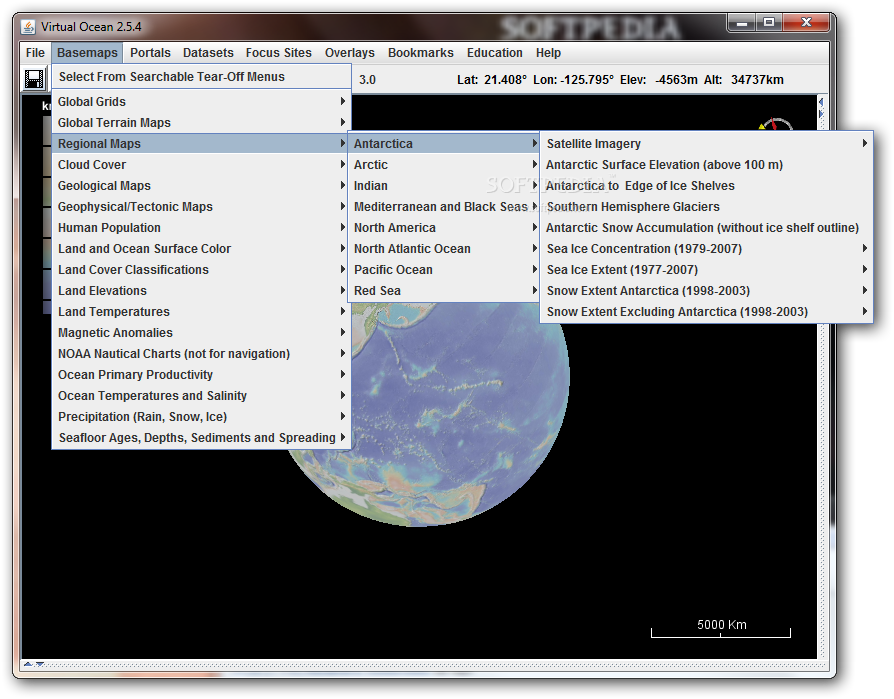The width and height of the screenshot is (894, 699).
Task: Select Antarctica to Edge of Ice Shelves
Action: [x=706, y=186]
